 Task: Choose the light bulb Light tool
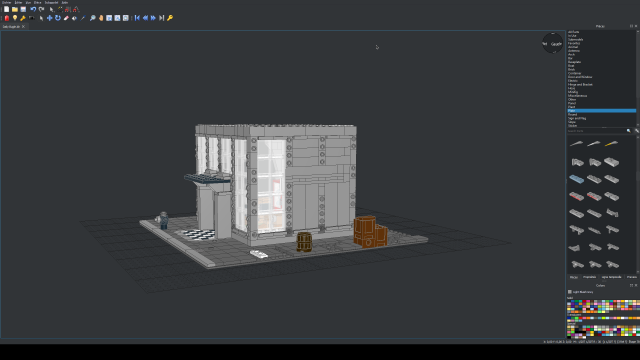point(15,18)
